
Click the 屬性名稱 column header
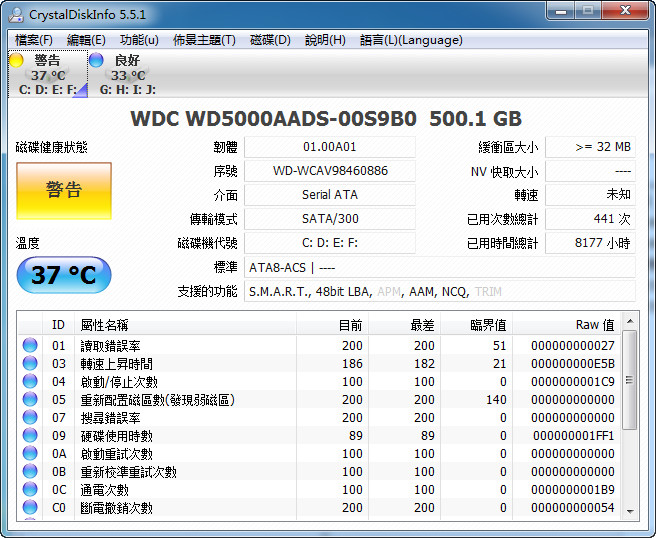pyautogui.click(x=185, y=325)
